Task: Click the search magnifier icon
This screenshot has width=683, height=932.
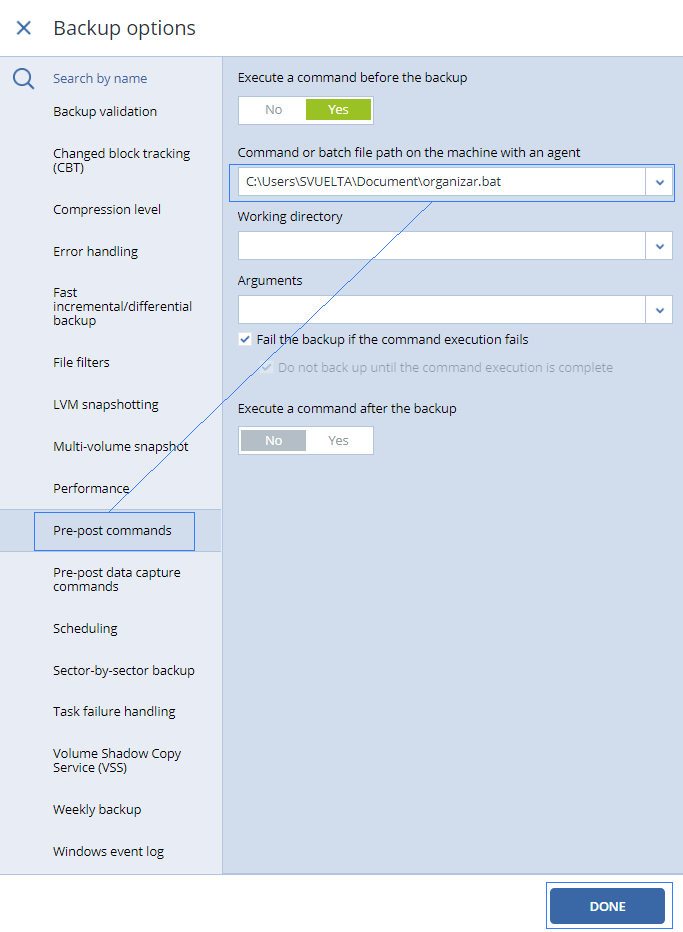Action: pos(24,79)
